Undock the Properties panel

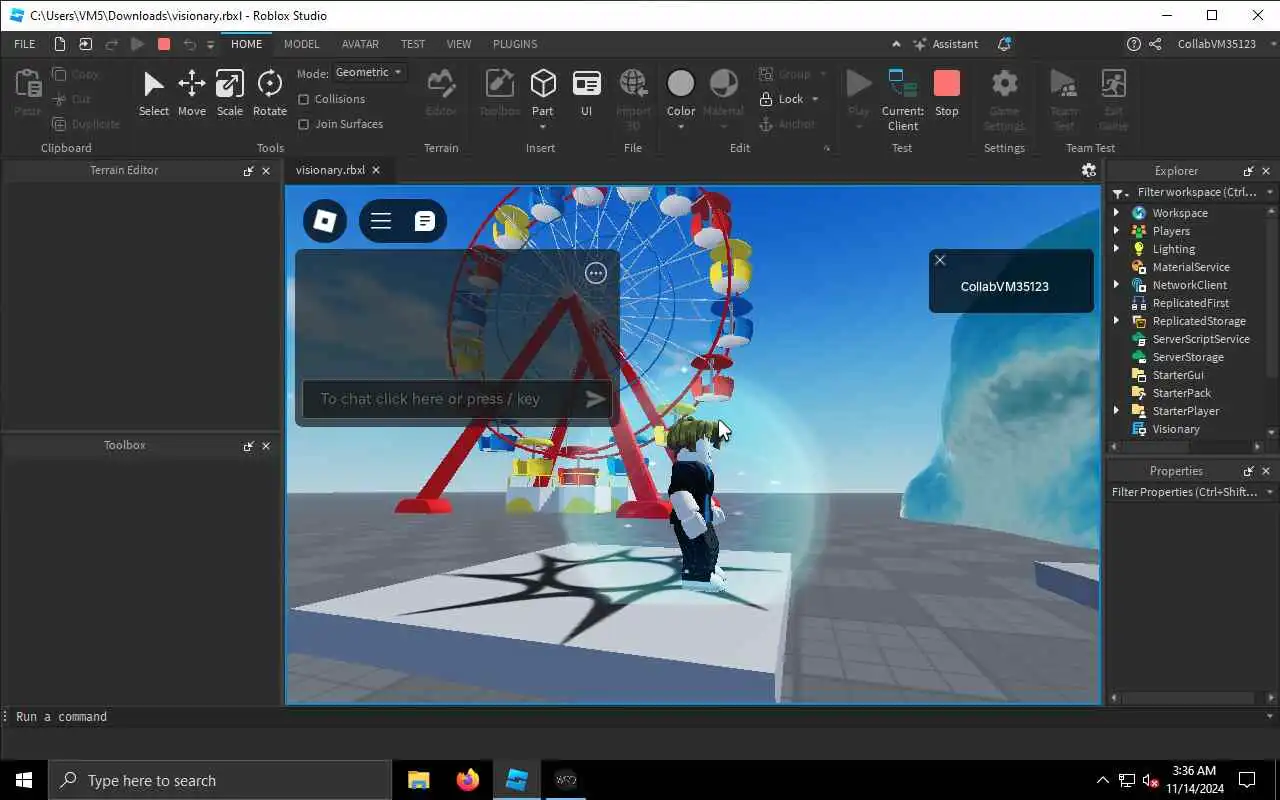(x=1248, y=471)
